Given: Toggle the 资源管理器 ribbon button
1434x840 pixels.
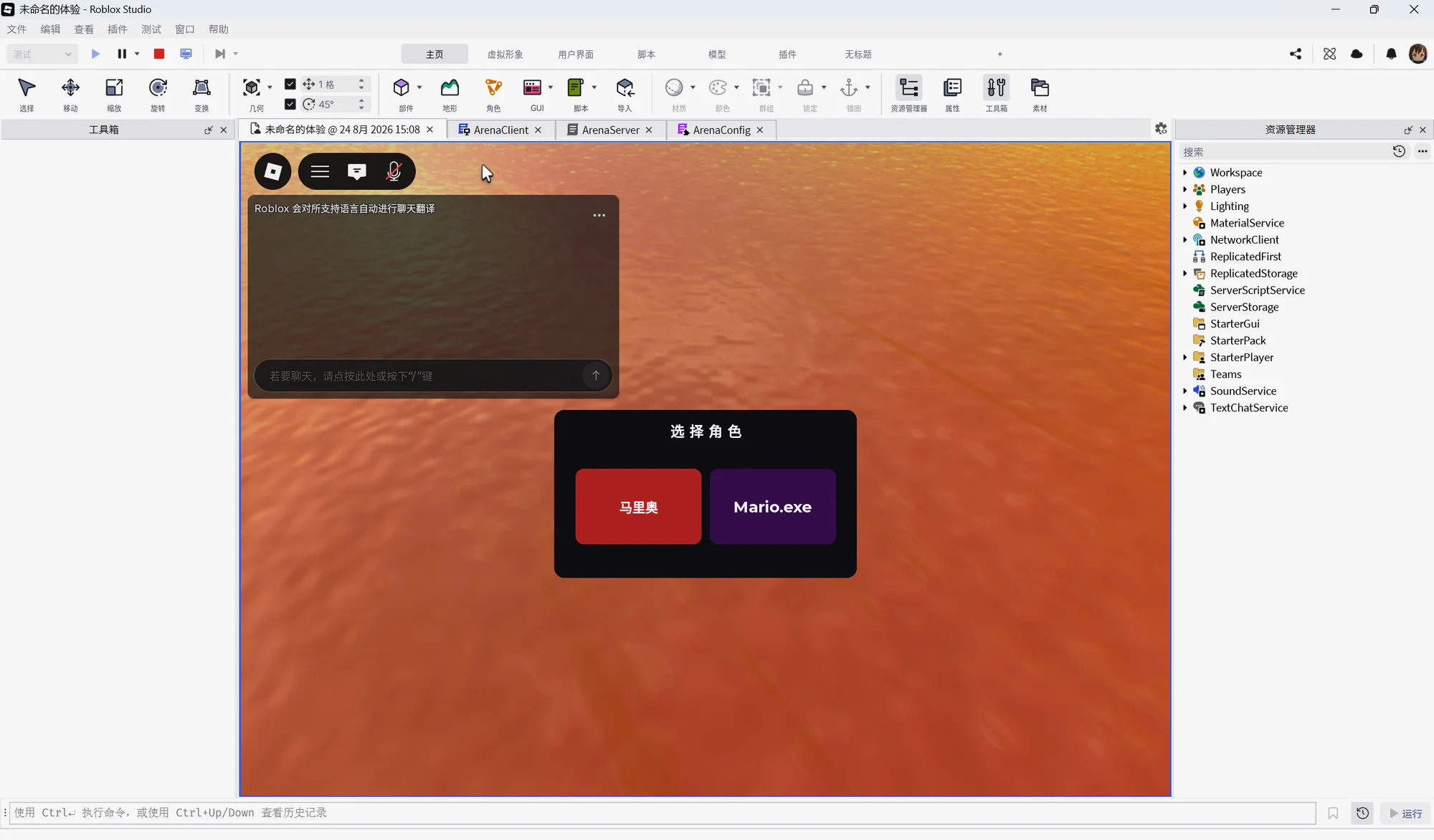Looking at the screenshot, I should click(x=909, y=94).
